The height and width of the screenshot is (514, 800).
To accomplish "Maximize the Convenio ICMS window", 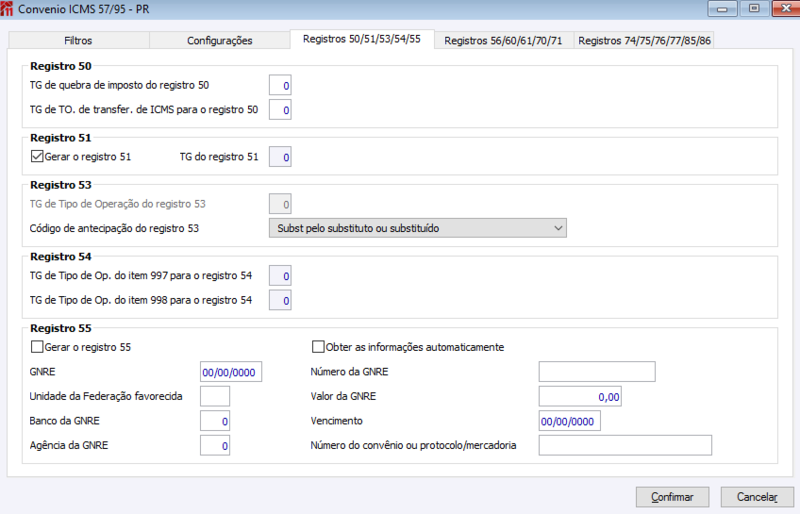I will coord(754,9).
